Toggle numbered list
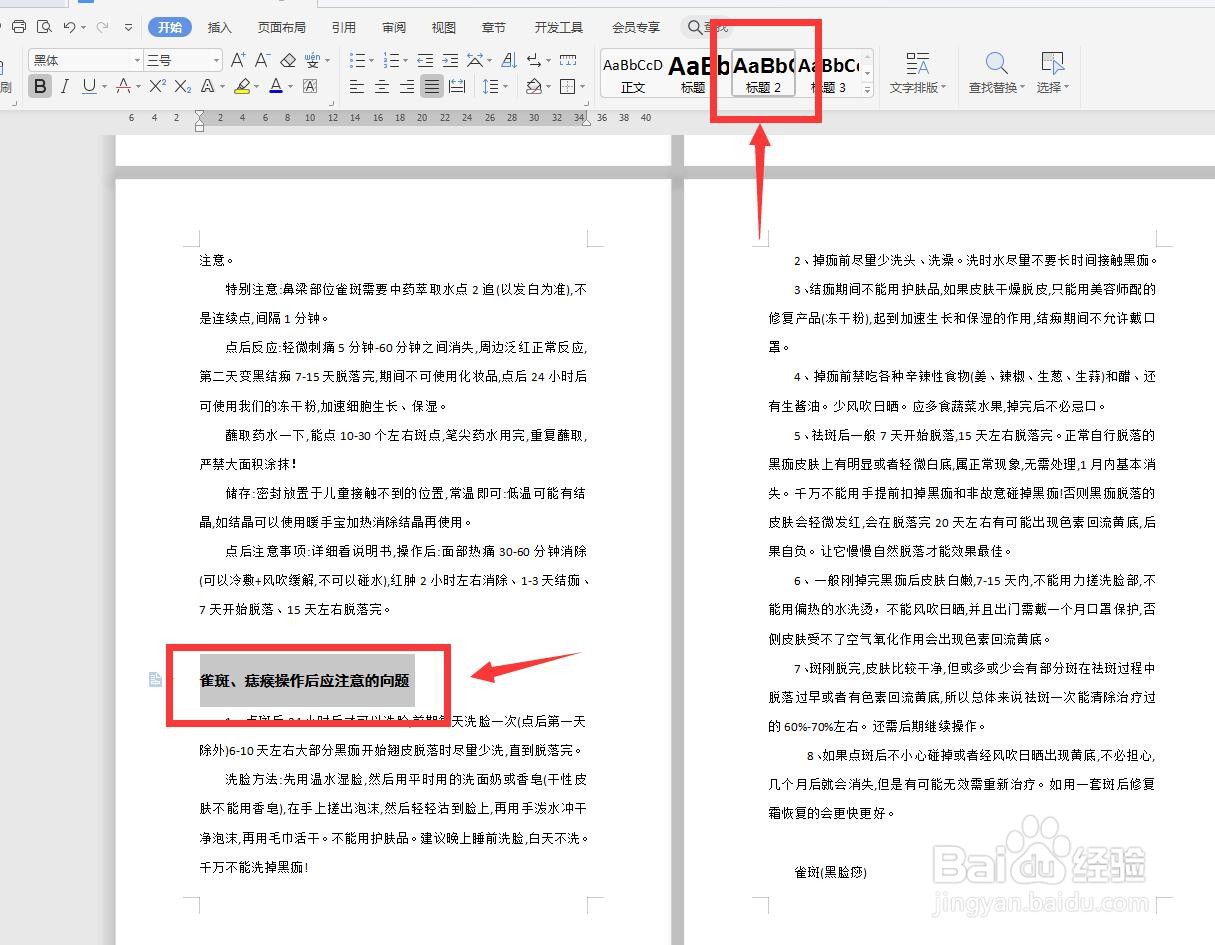 390,61
